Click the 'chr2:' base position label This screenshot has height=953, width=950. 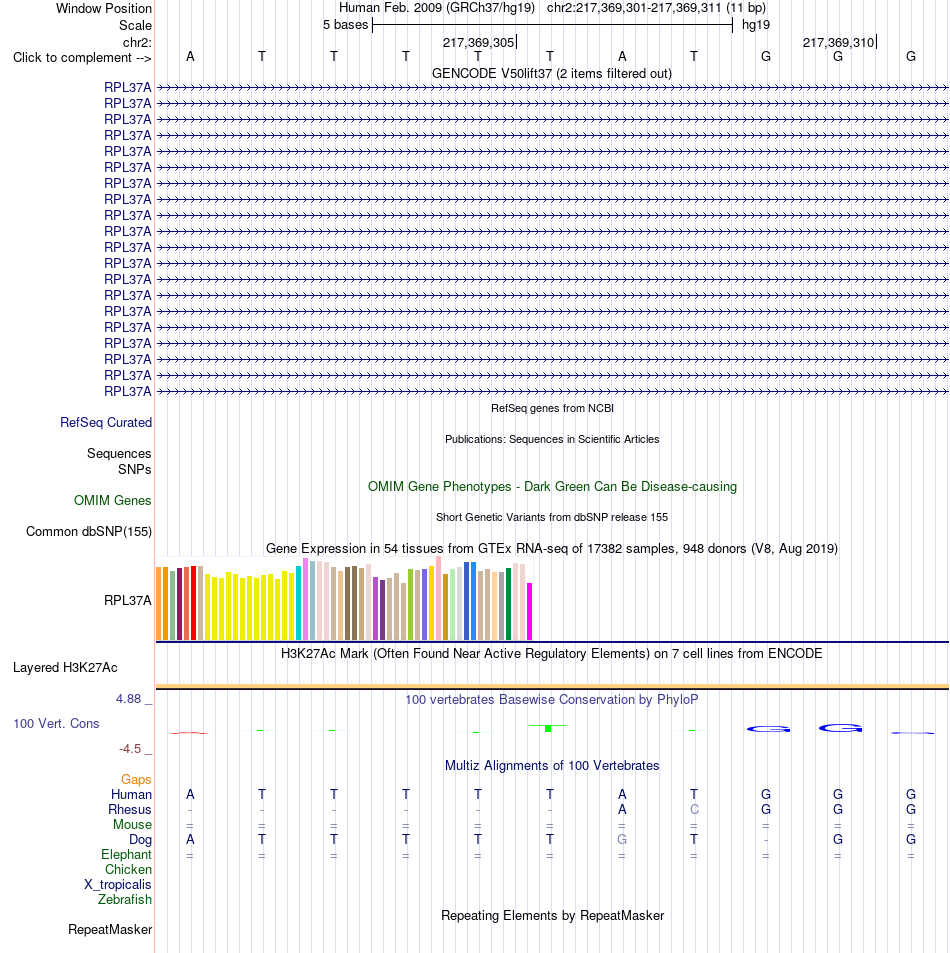[137, 43]
